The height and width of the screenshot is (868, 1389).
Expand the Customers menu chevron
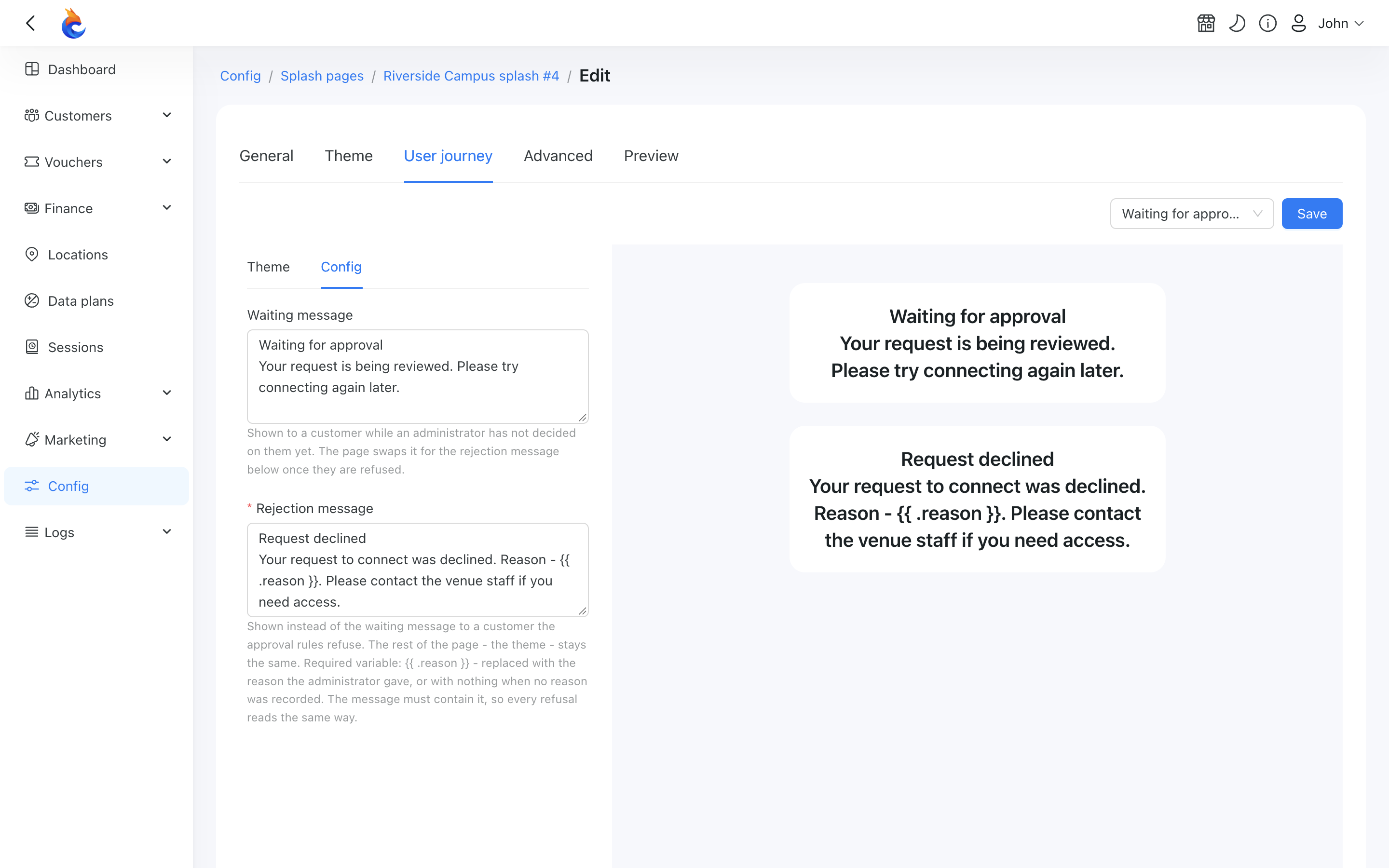click(167, 115)
